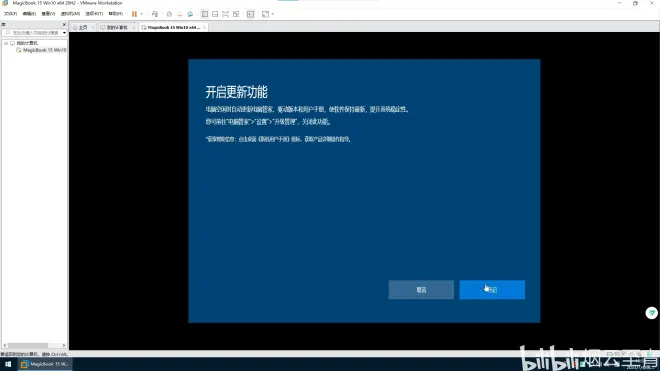Open the 查看(V) View menu
The width and height of the screenshot is (660, 371).
pyautogui.click(x=48, y=14)
